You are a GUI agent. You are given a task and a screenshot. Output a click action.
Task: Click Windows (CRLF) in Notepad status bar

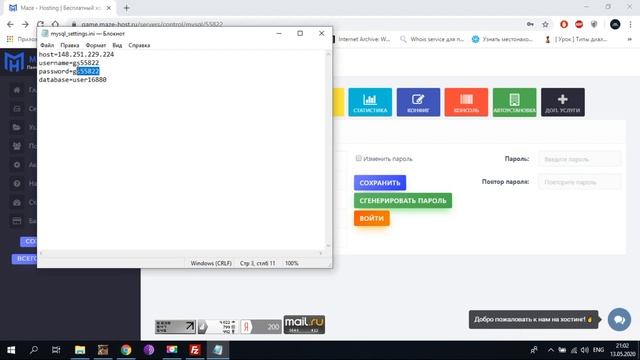[x=211, y=263]
